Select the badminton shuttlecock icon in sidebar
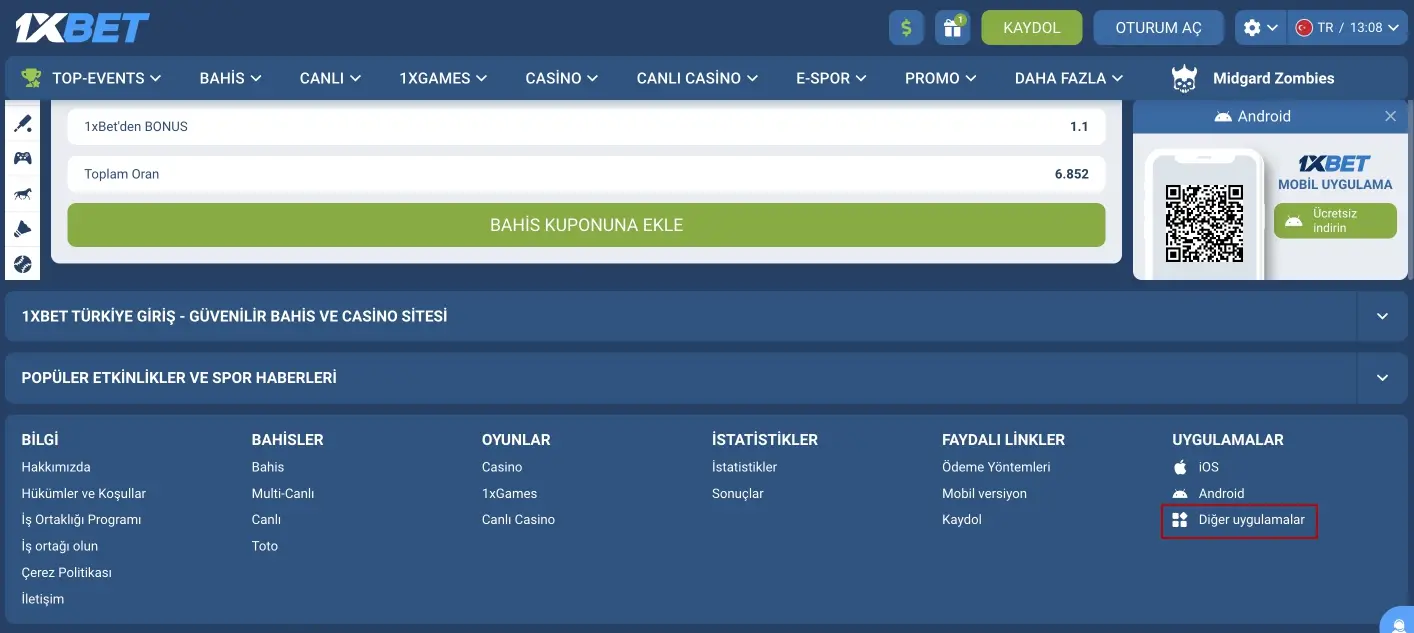This screenshot has width=1414, height=633. point(22,229)
